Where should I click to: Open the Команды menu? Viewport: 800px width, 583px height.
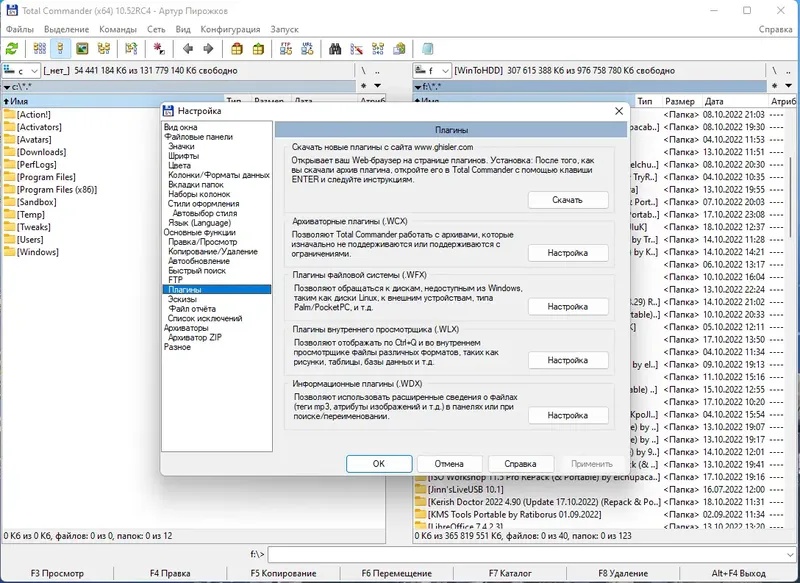[x=118, y=29]
